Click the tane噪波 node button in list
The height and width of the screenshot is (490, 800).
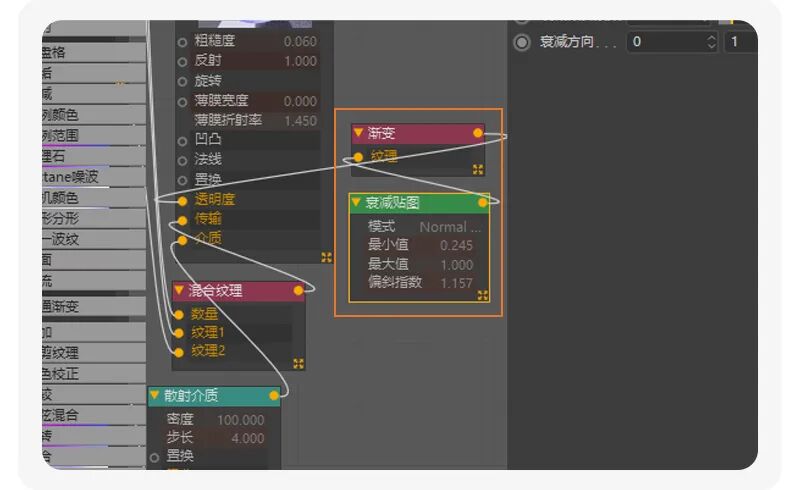[x=94, y=177]
